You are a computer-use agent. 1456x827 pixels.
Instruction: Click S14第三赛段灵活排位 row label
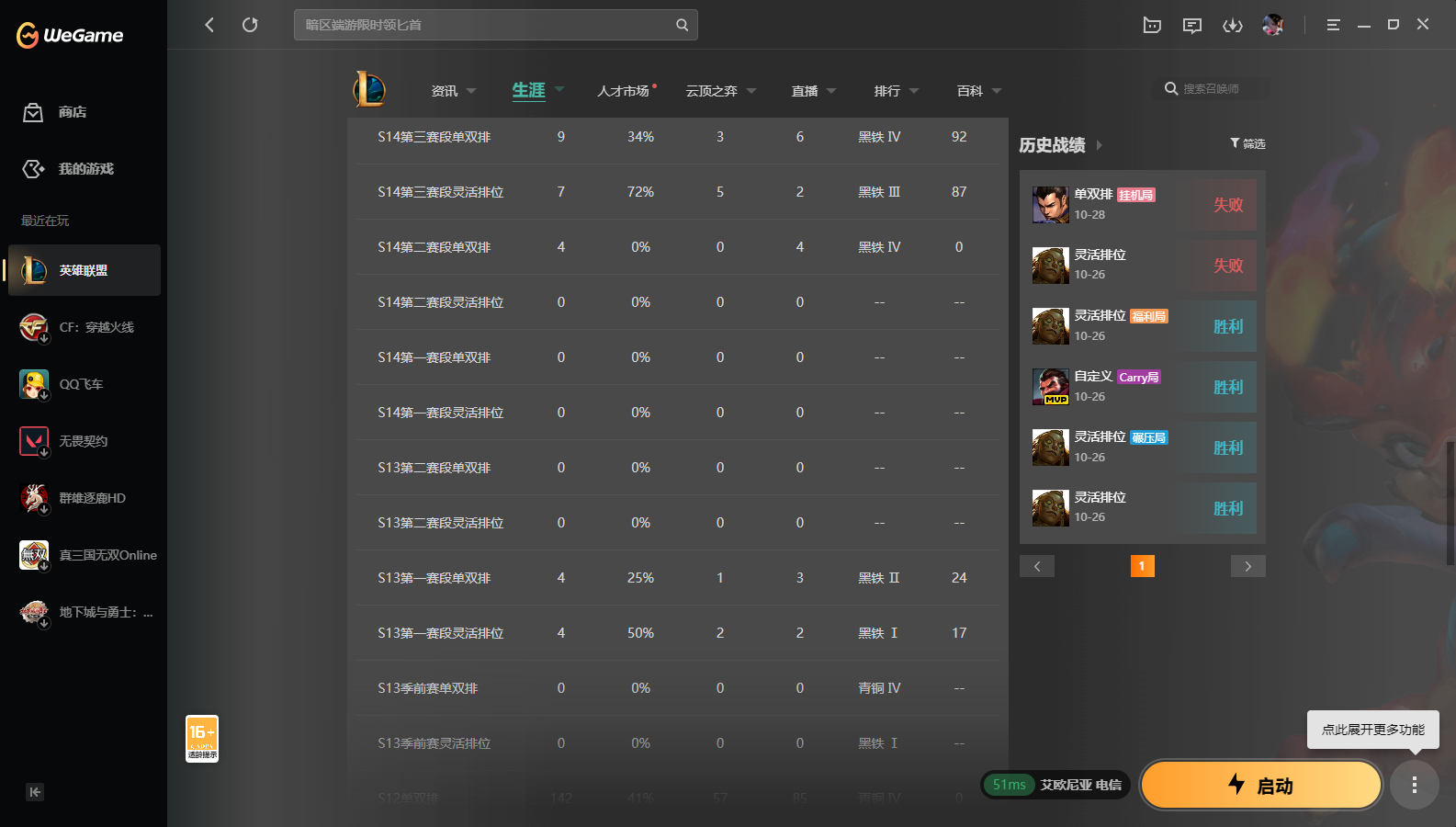coord(440,192)
